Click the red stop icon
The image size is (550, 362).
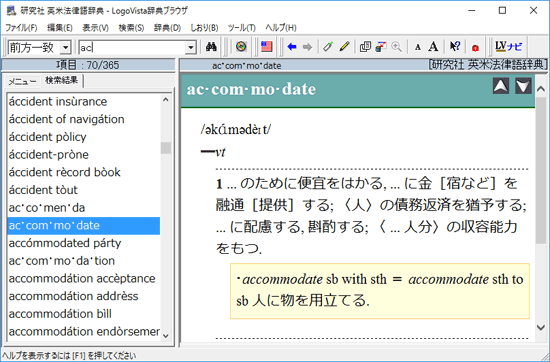[475, 47]
